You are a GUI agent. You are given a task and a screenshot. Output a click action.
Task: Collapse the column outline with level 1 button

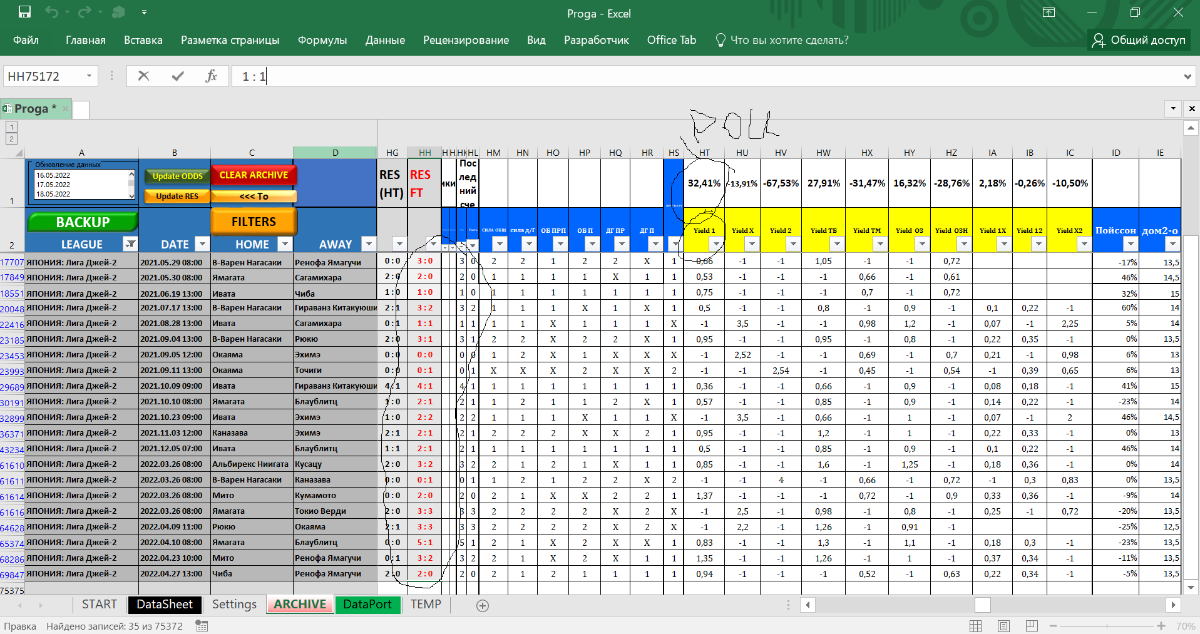coord(12,127)
